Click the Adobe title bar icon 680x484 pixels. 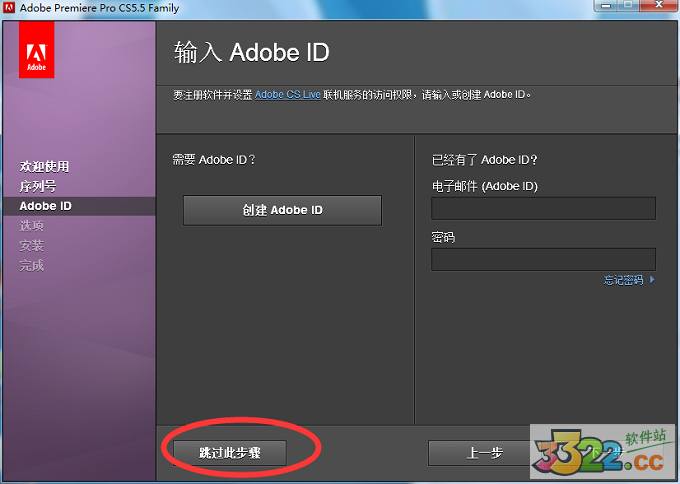[x=9, y=7]
